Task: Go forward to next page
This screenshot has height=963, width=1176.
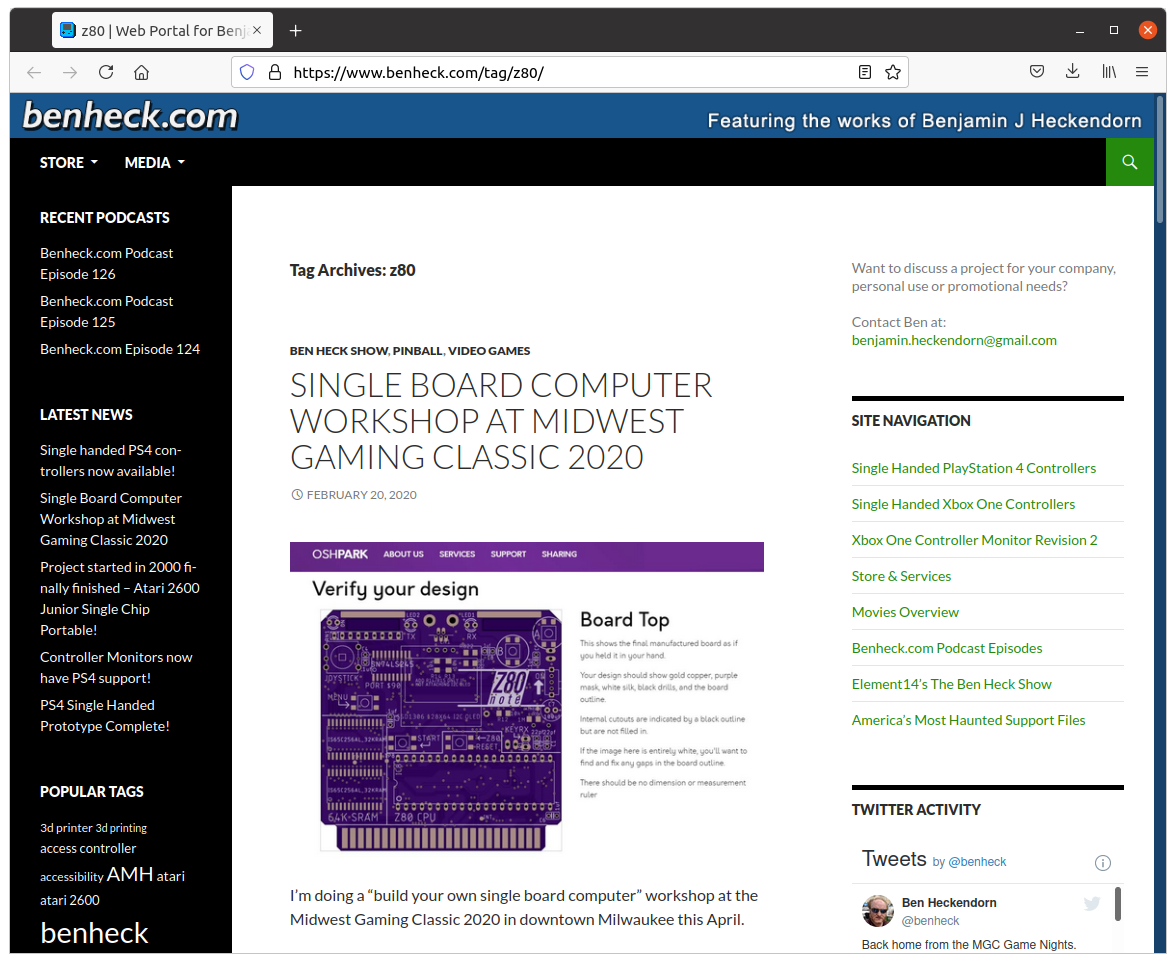Action: 70,72
